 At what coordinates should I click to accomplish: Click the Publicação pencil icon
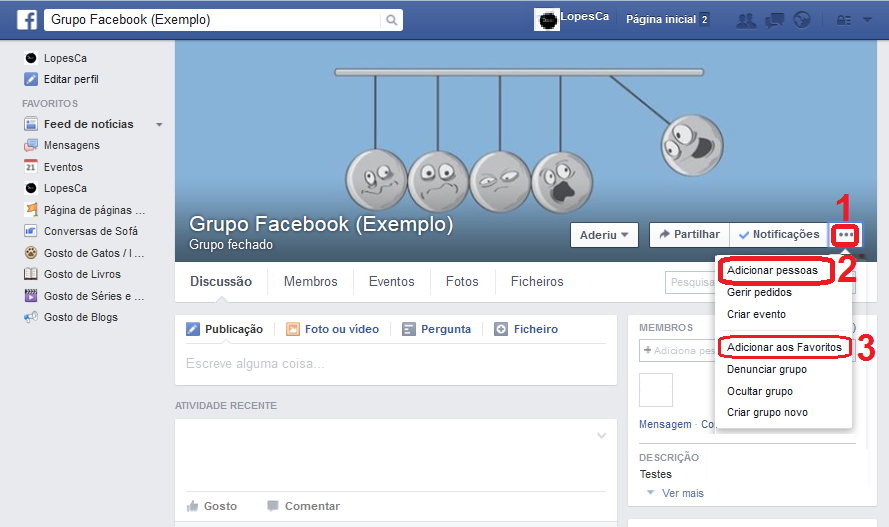click(193, 329)
